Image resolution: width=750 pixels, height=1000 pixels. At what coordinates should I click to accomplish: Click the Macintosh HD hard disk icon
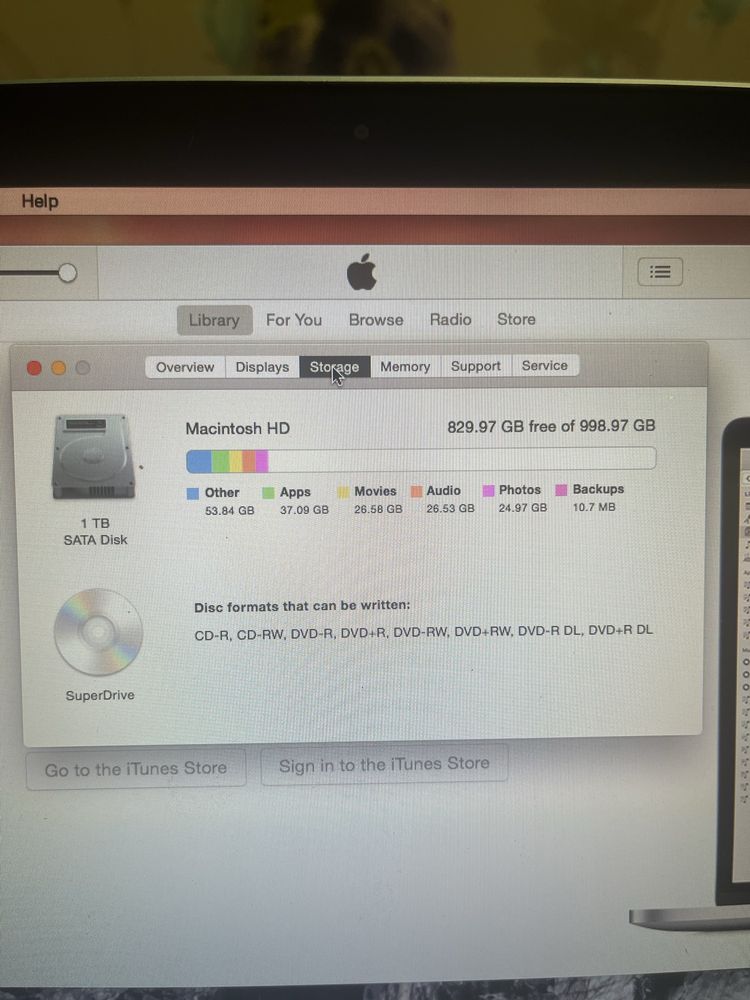point(94,457)
